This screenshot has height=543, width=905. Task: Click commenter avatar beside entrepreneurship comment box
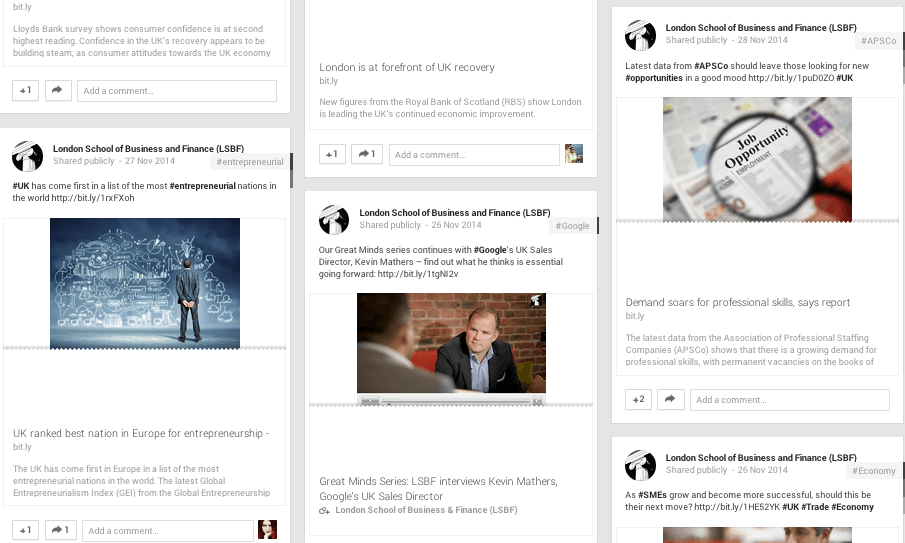point(267,530)
